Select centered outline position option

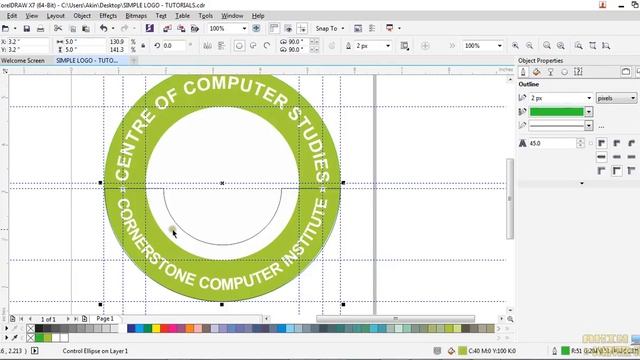pyautogui.click(x=617, y=171)
